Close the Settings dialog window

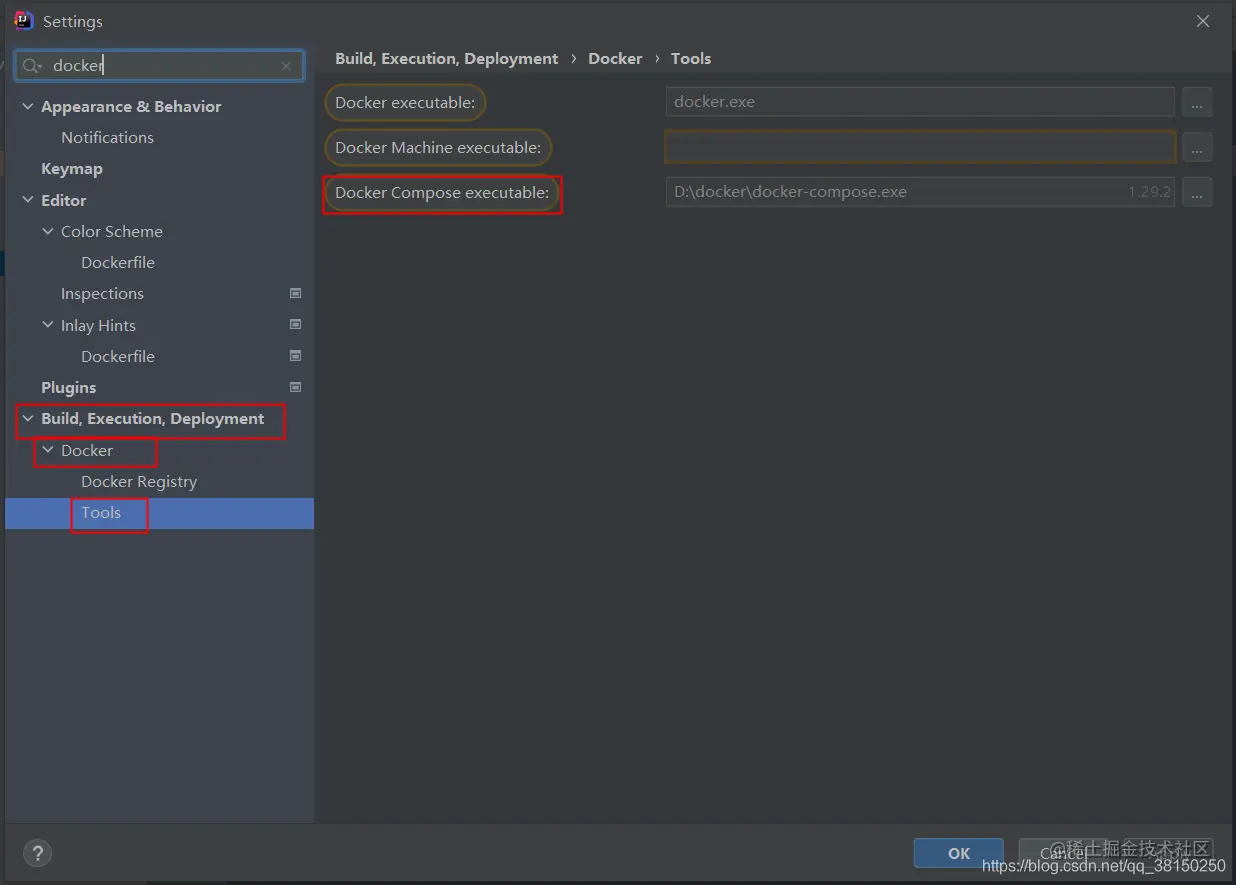[1203, 21]
